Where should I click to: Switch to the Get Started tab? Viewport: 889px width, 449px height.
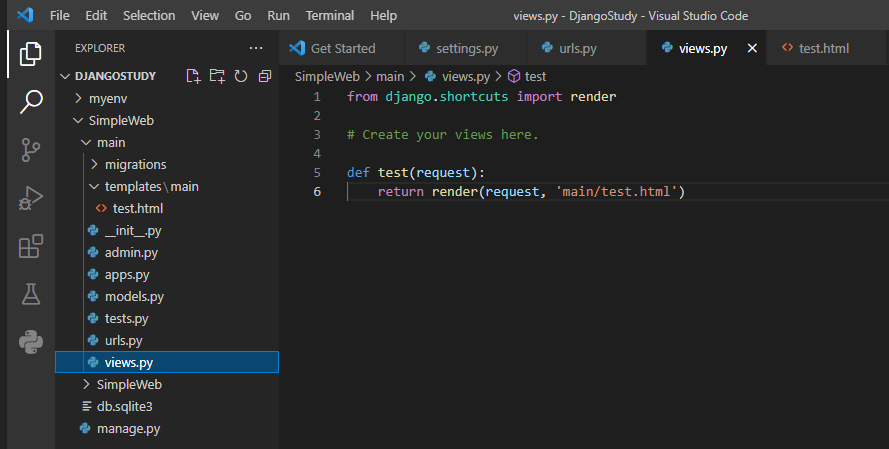tap(342, 48)
